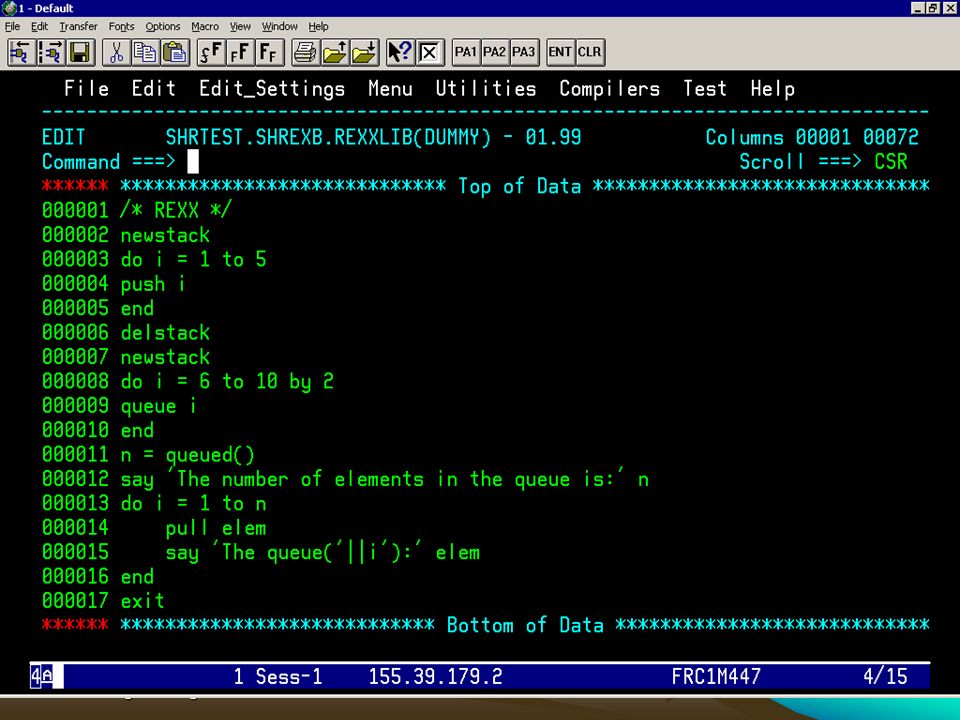Open the Window menu
Image resolution: width=960 pixels, height=720 pixels.
click(279, 26)
